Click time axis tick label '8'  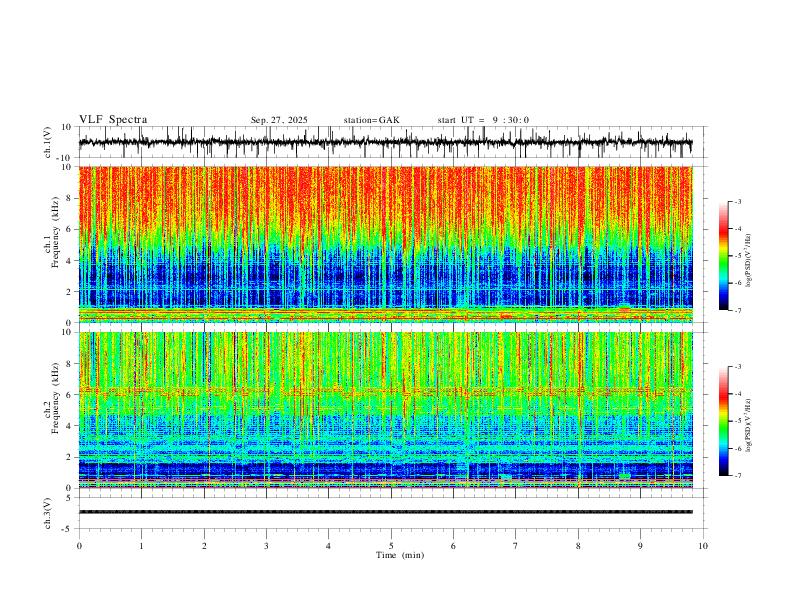[578, 546]
